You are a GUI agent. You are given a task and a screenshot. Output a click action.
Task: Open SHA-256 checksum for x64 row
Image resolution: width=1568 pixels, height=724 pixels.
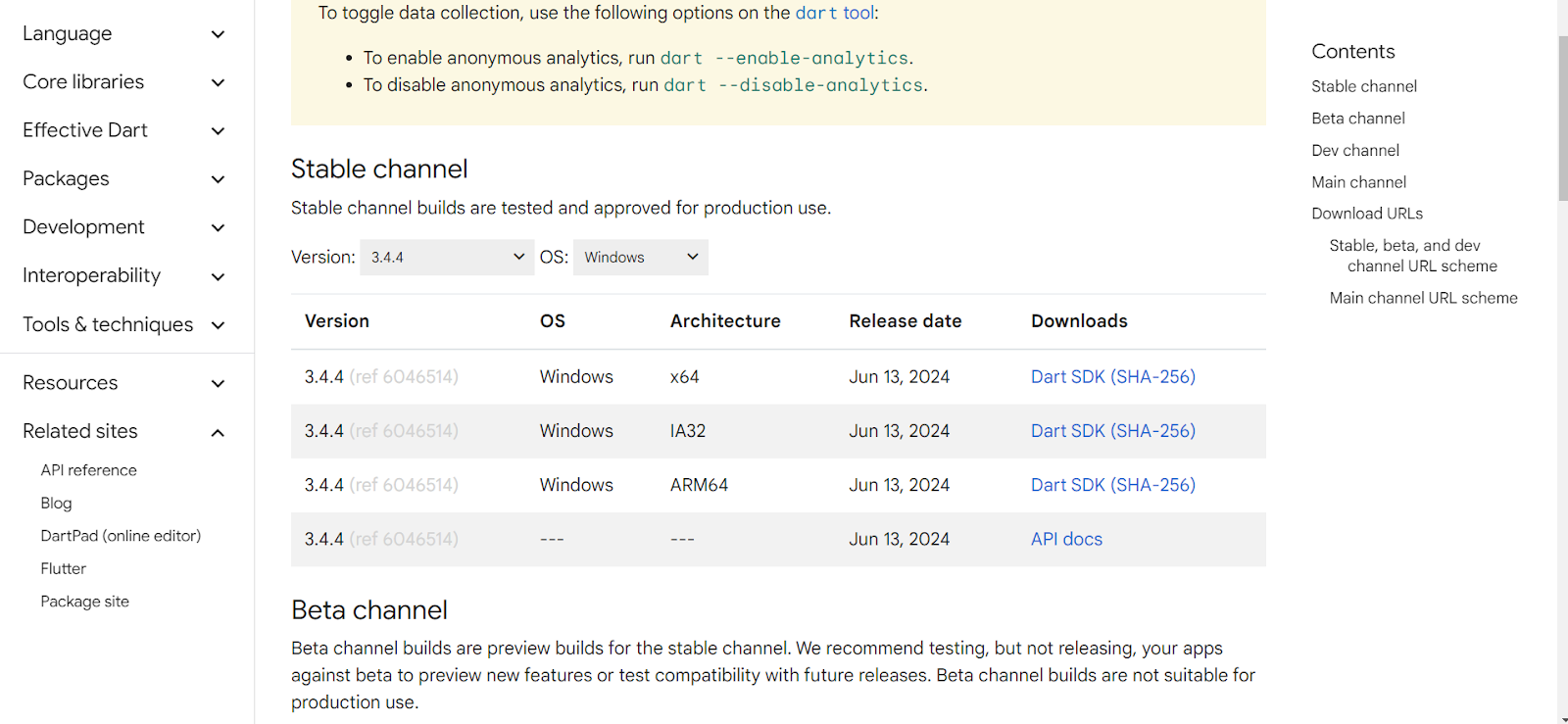point(1152,377)
